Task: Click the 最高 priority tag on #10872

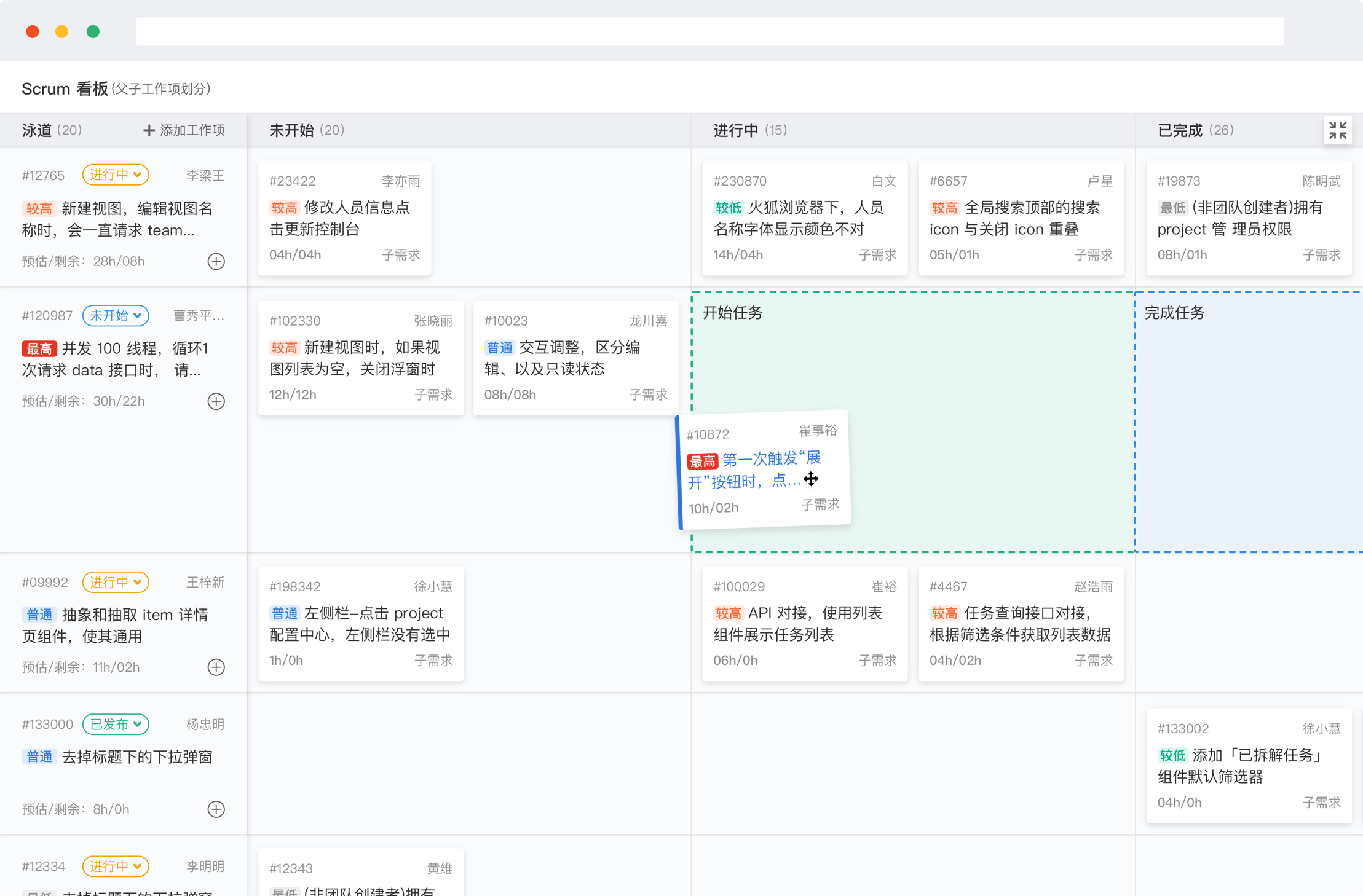Action: [702, 461]
